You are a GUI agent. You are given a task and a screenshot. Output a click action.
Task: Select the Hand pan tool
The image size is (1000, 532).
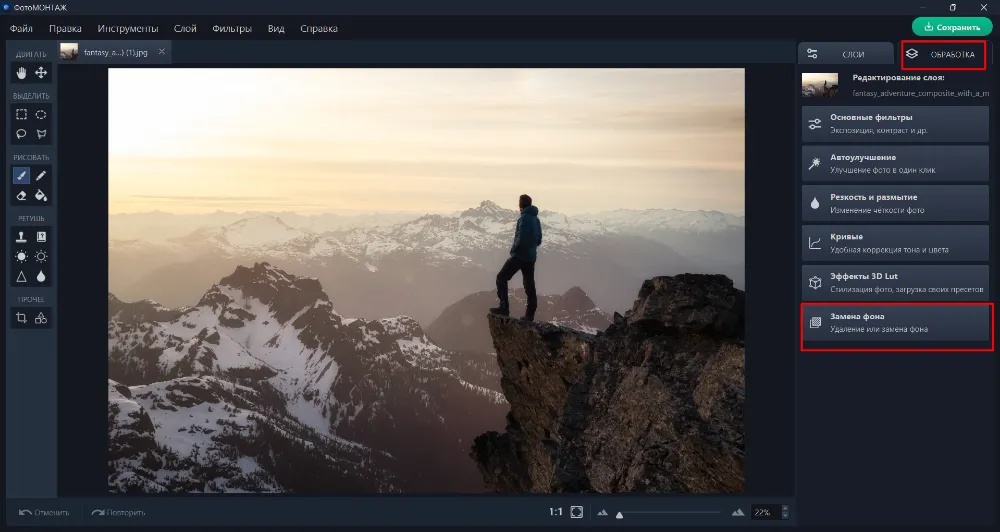tap(21, 73)
